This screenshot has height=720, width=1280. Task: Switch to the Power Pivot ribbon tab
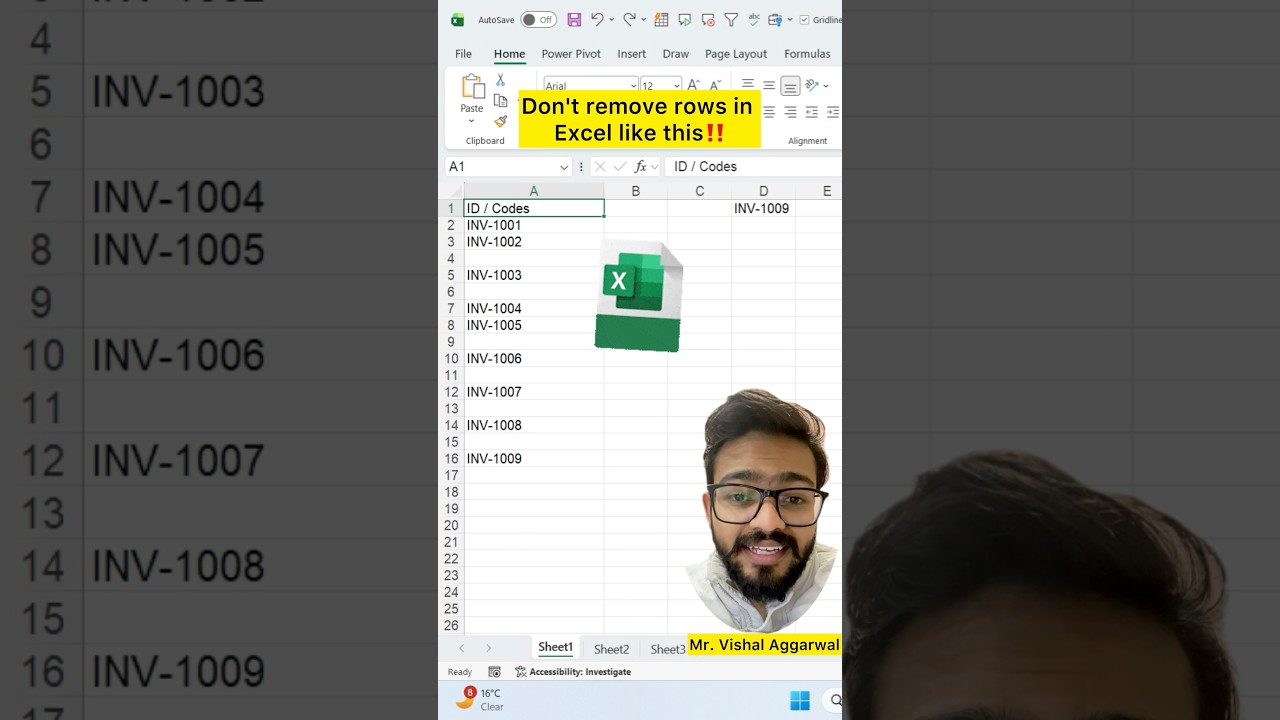(x=571, y=54)
